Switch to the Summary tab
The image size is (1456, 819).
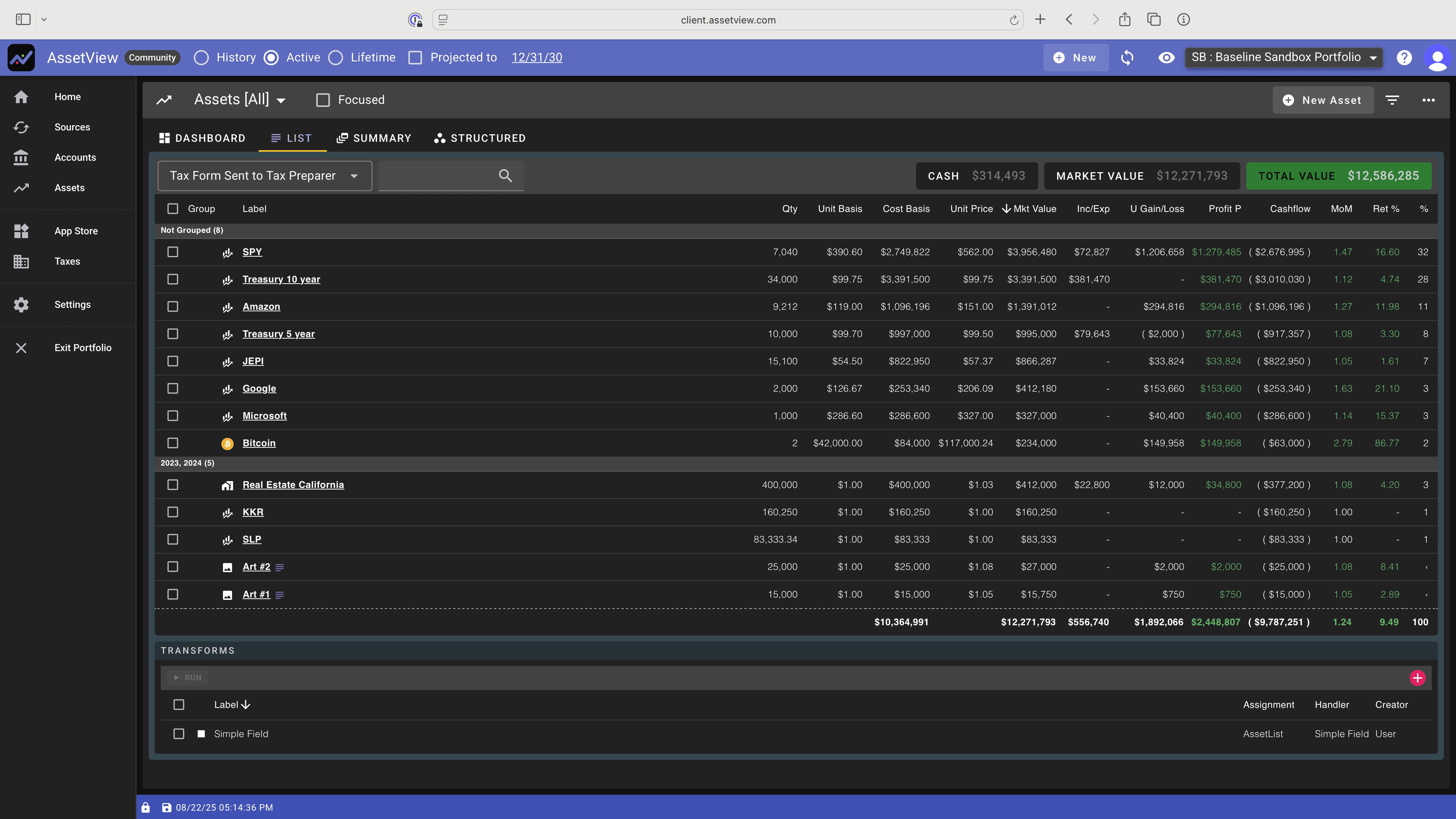coord(373,138)
